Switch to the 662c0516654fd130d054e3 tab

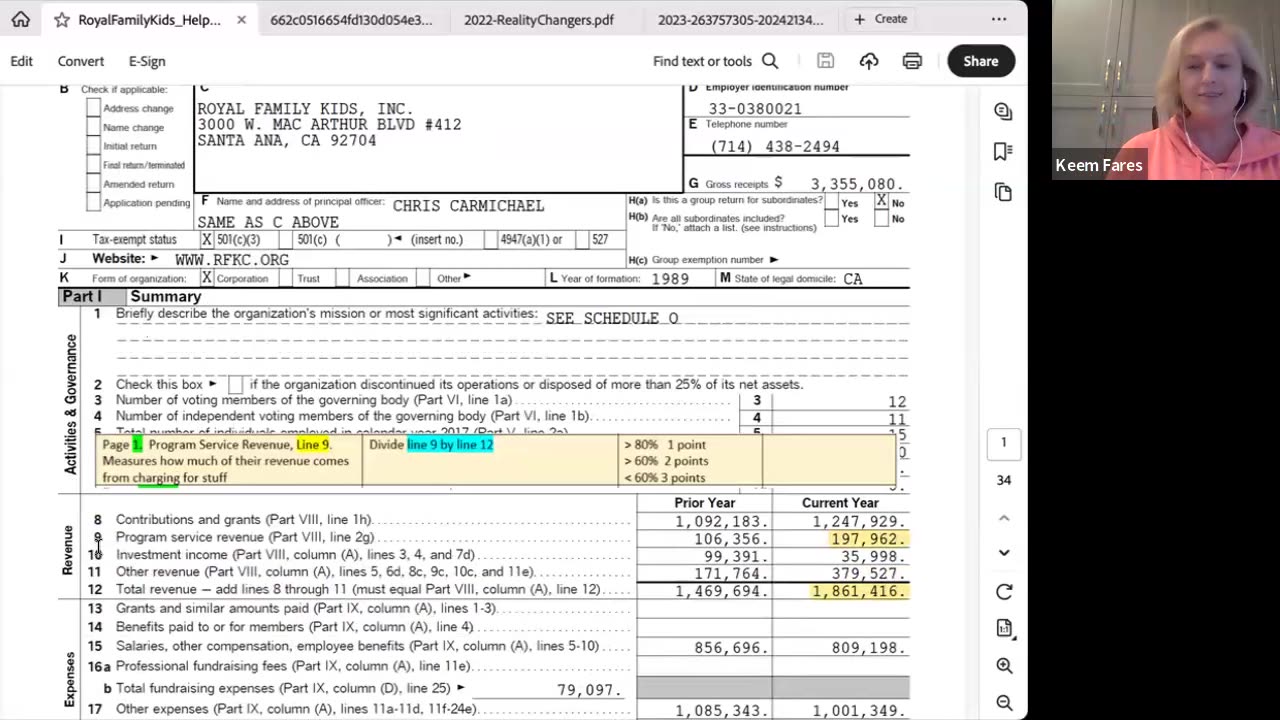[351, 20]
